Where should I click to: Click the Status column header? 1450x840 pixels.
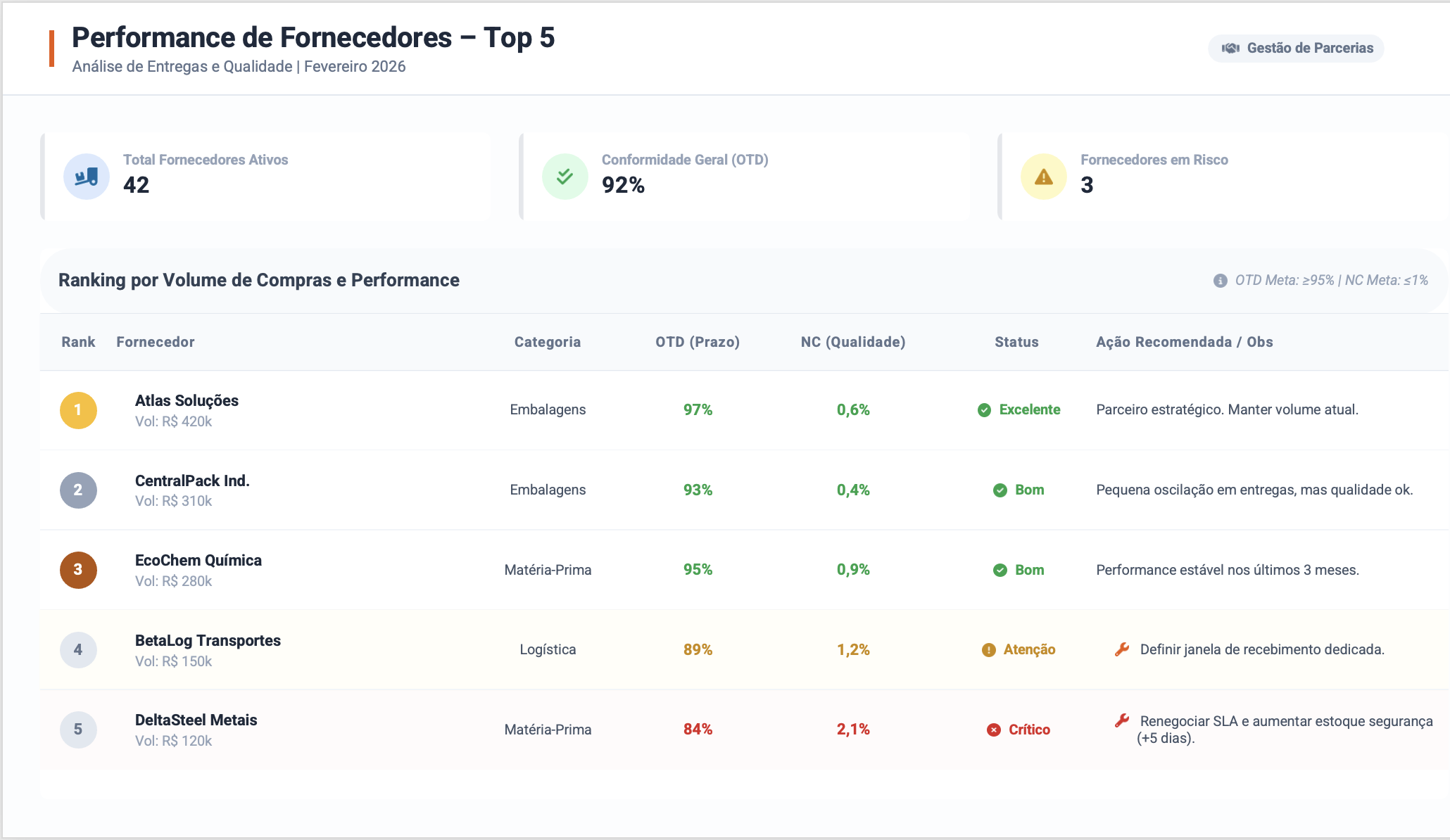point(1016,342)
